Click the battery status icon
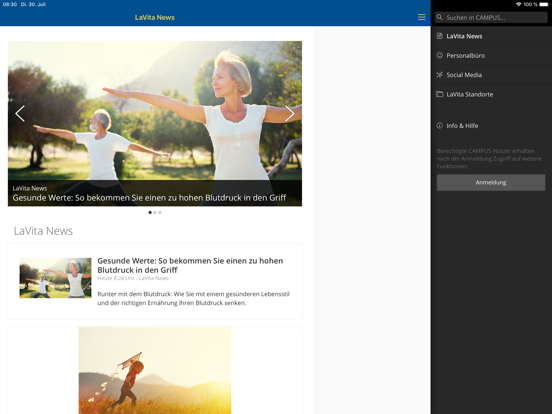 point(544,4)
